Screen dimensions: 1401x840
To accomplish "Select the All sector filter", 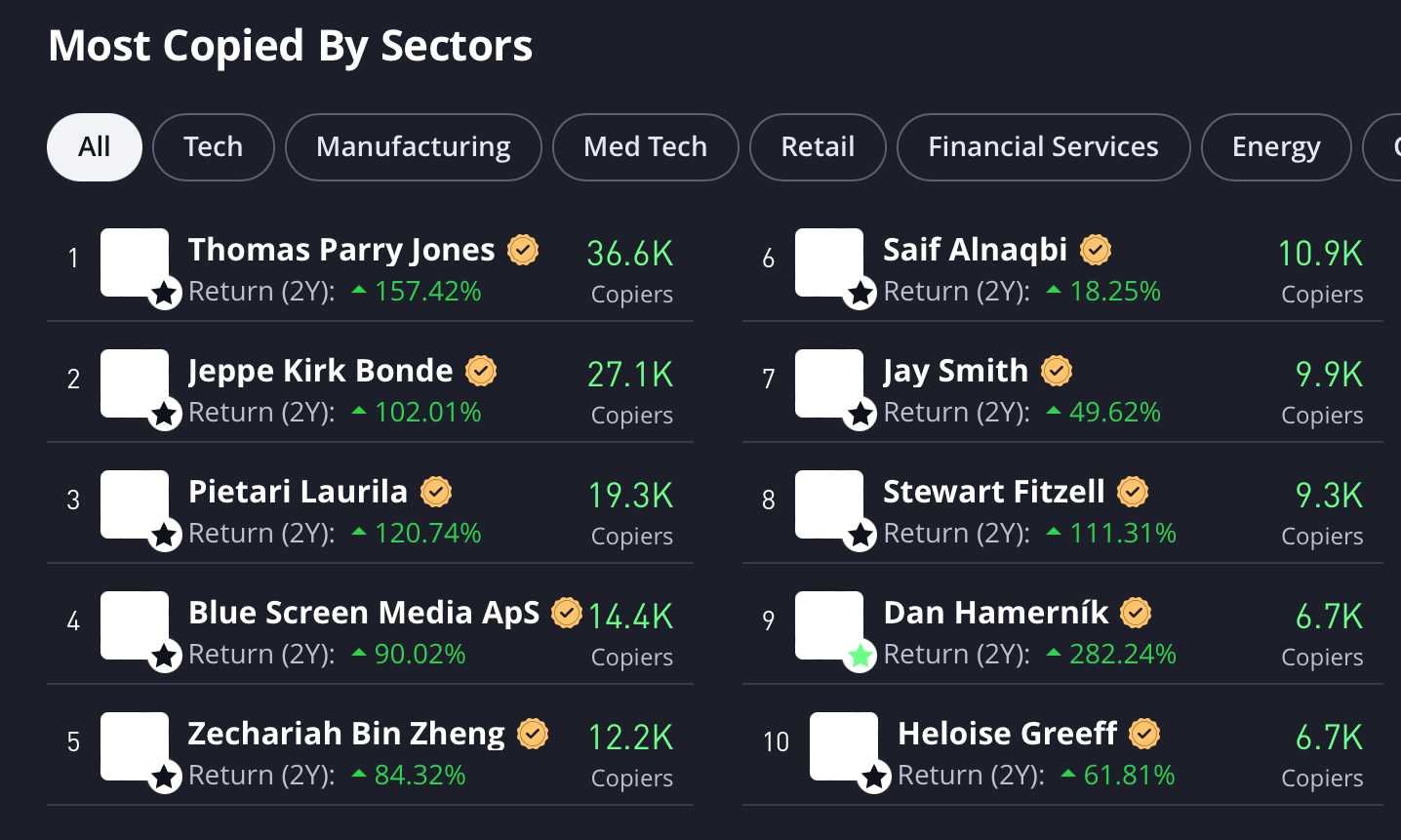I will pos(95,147).
